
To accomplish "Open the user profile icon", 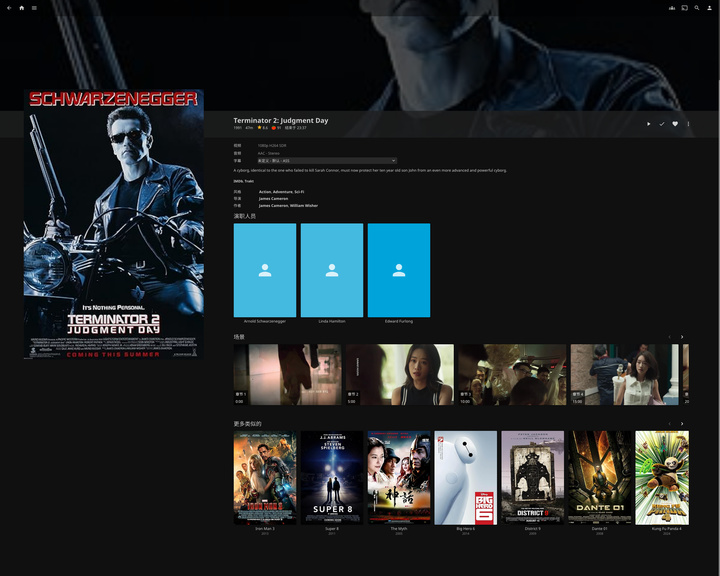I will coord(709,8).
